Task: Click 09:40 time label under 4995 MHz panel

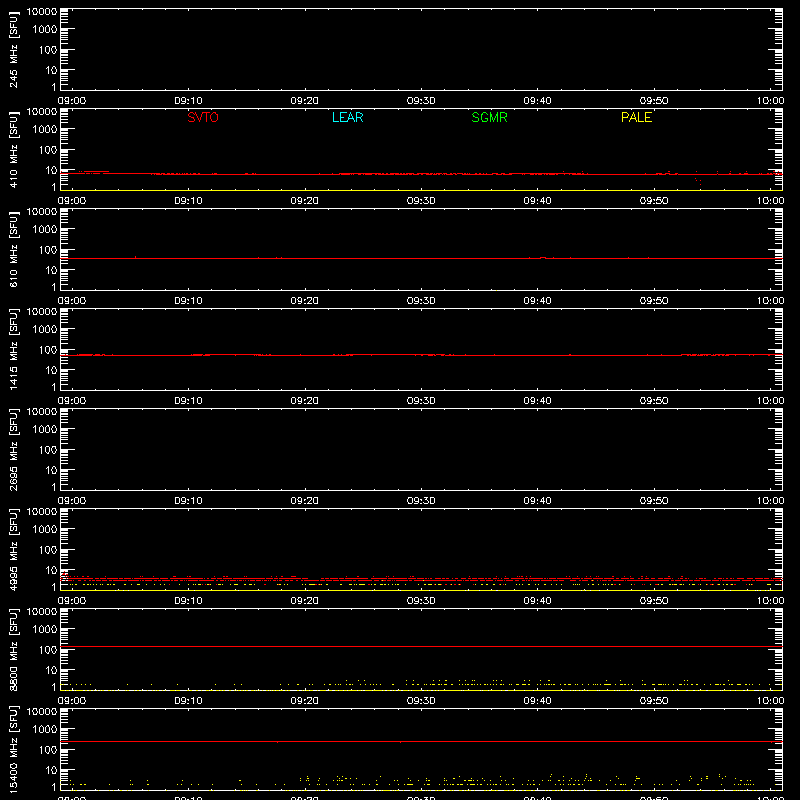Action: [537, 601]
